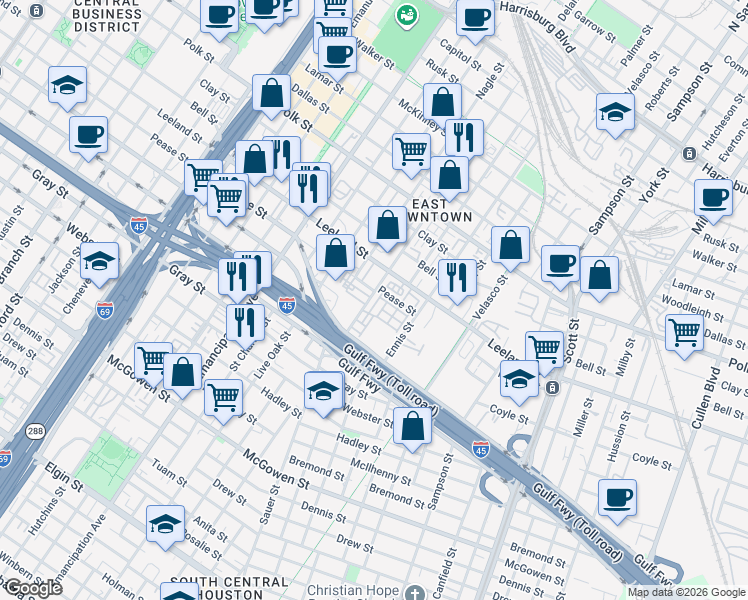Click school marker below Central Business District label

pyautogui.click(x=67, y=86)
